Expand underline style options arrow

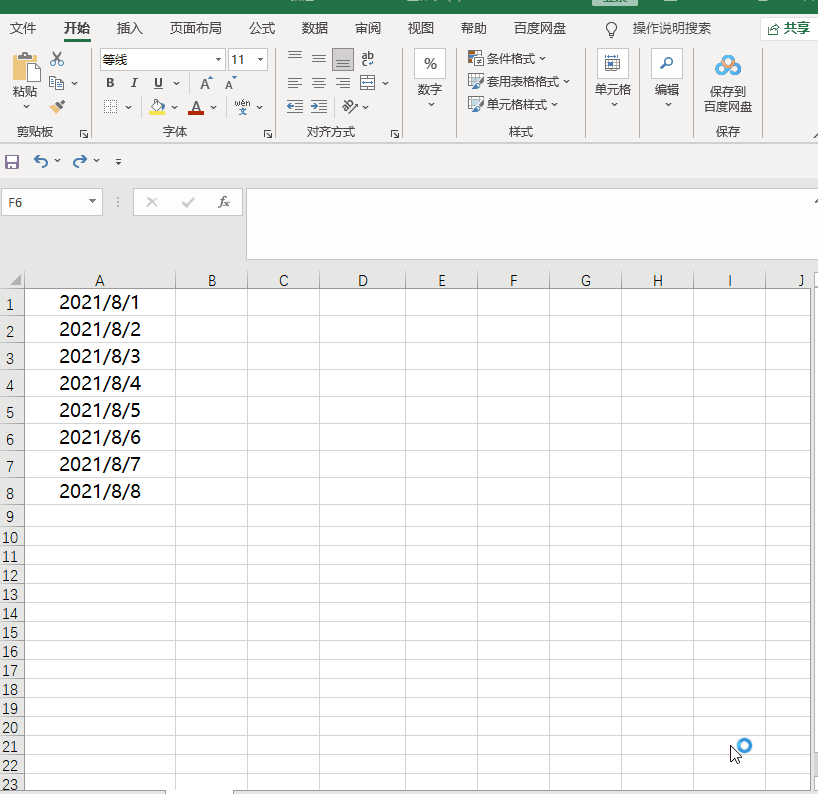tap(177, 83)
